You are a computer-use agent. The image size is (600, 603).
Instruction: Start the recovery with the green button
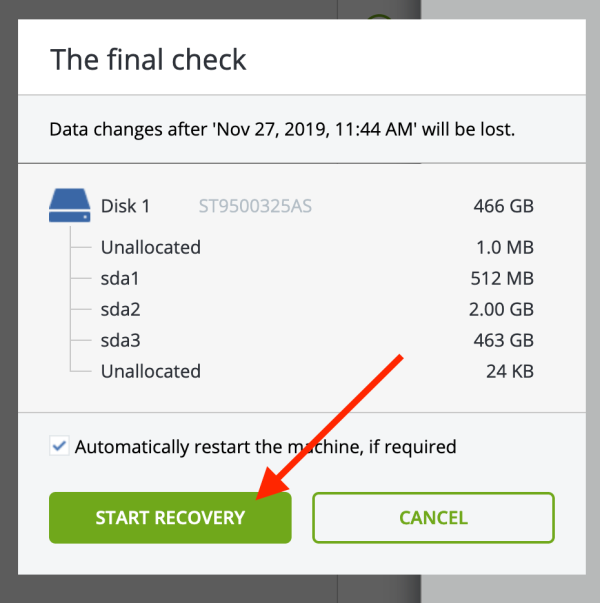[x=170, y=518]
